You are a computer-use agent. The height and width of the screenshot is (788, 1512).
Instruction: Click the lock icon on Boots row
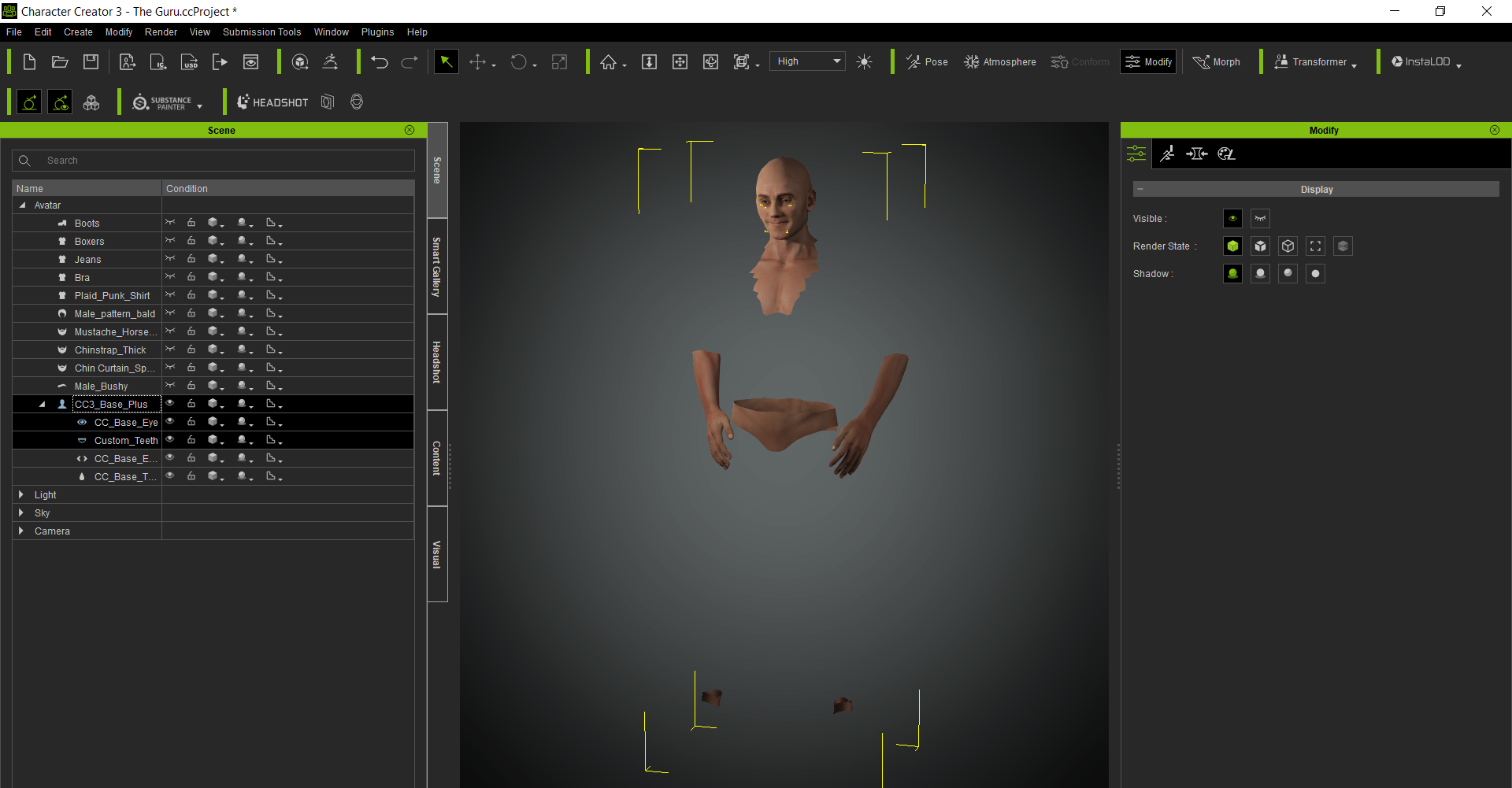191,223
